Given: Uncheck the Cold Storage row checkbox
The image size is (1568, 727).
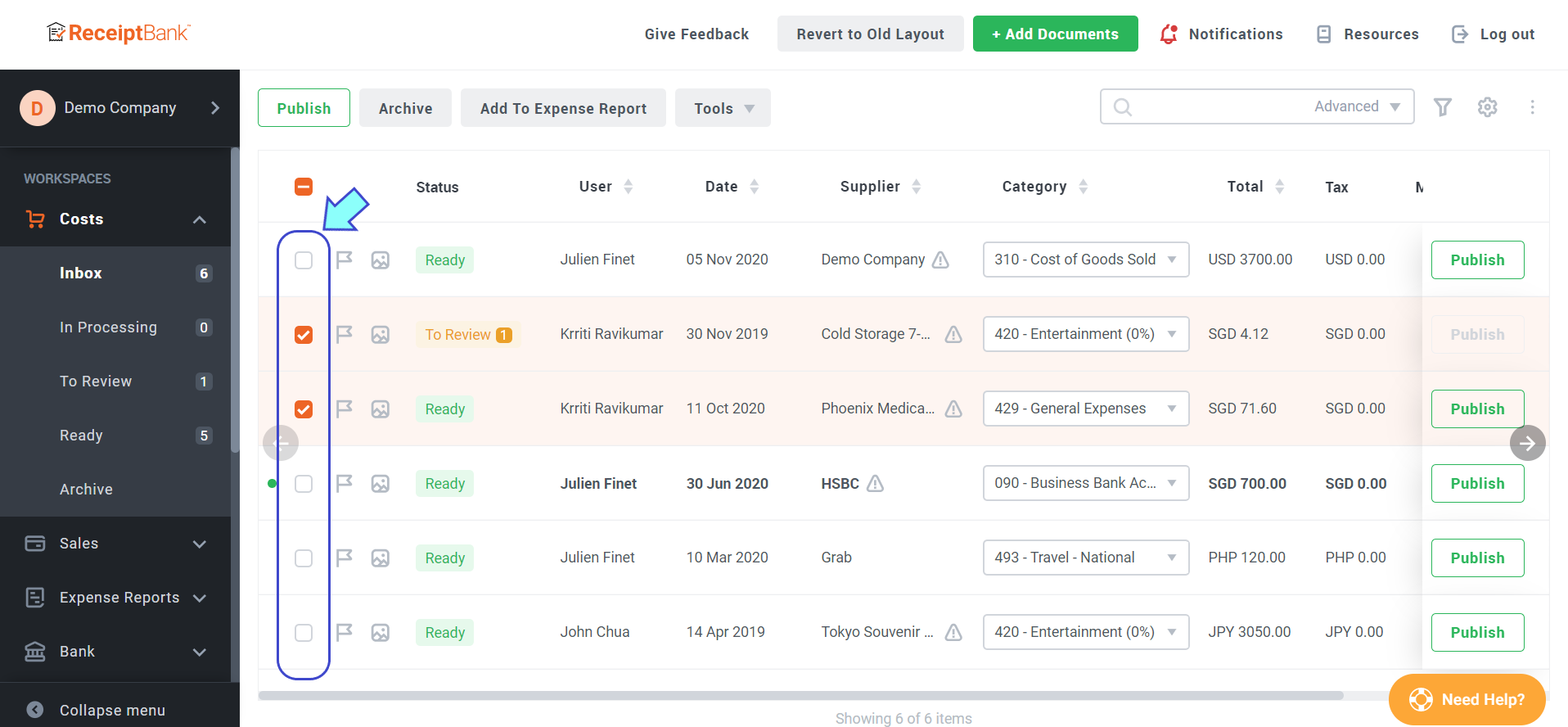Looking at the screenshot, I should point(304,335).
